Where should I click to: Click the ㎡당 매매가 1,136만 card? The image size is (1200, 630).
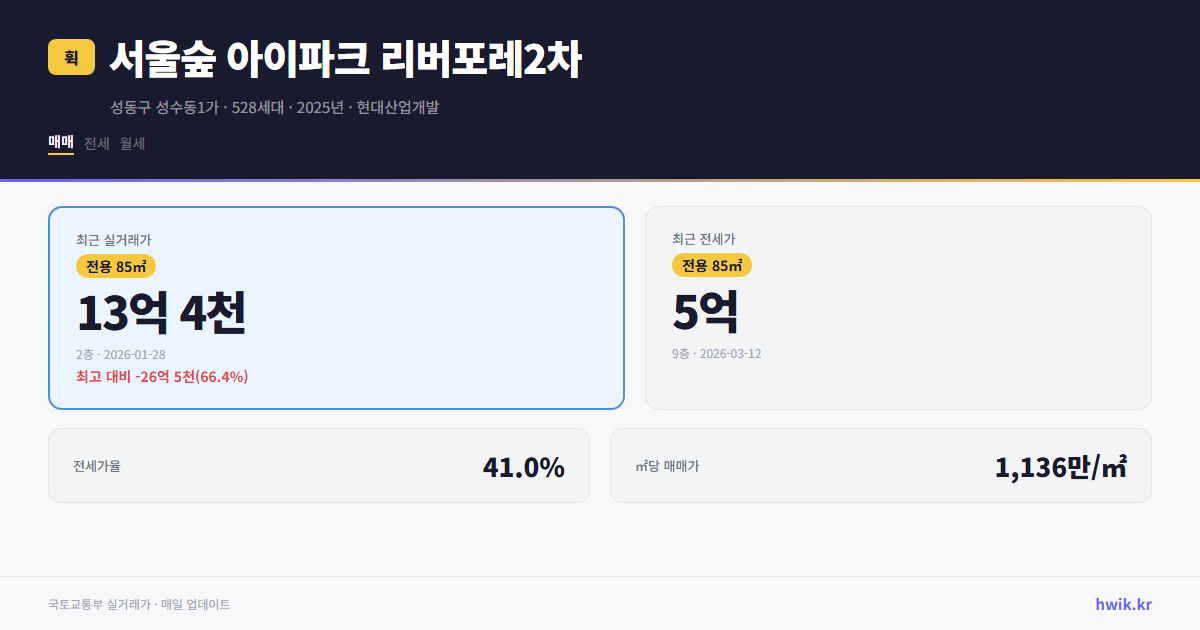(880, 465)
